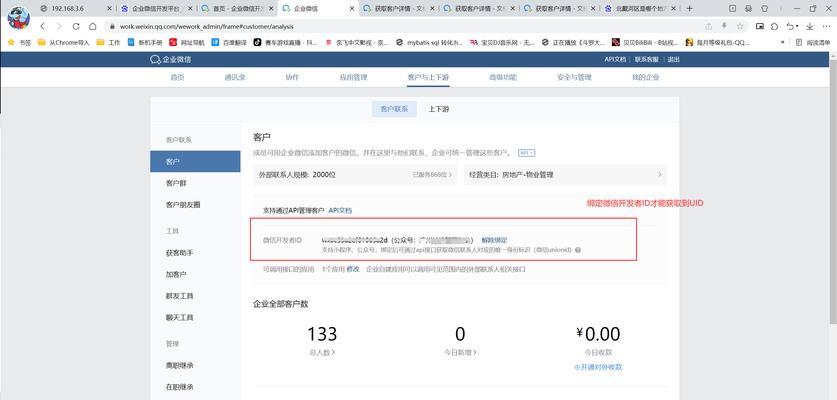This screenshot has width=837, height=400.
Task: Click 修改 link next to 1个应用
Action: click(x=353, y=269)
